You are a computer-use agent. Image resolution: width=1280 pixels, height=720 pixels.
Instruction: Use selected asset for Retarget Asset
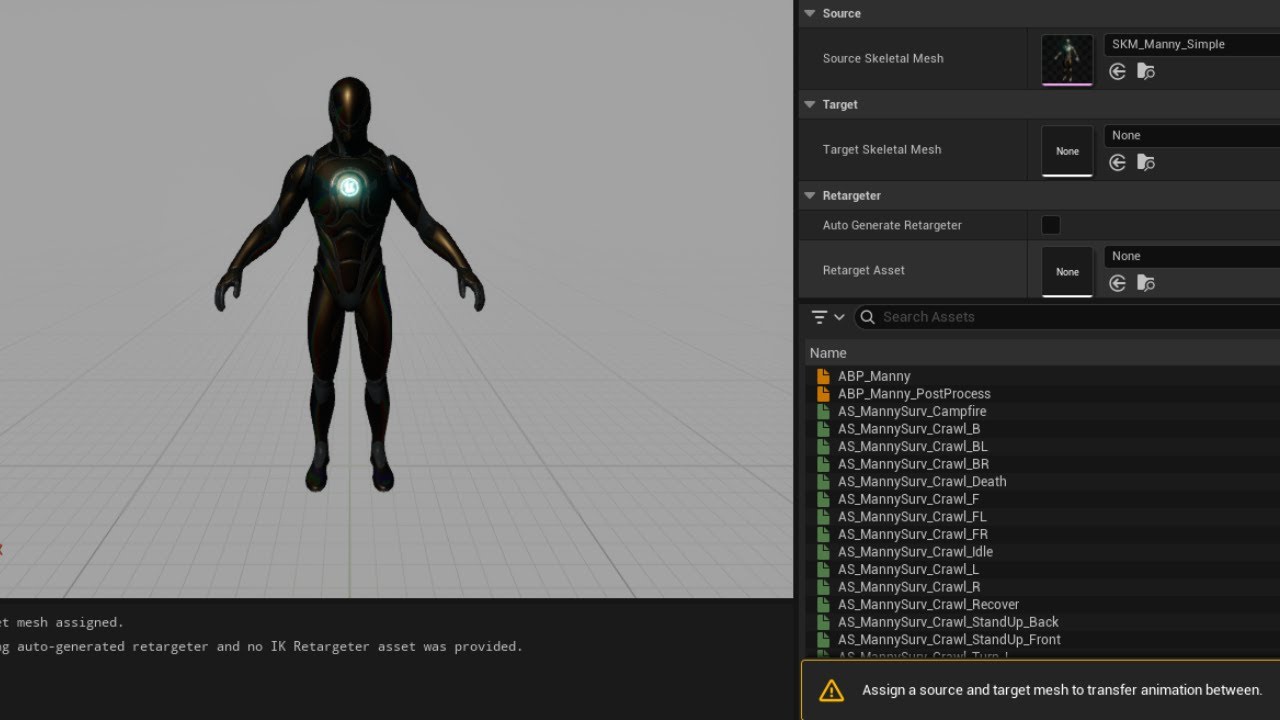click(1118, 284)
